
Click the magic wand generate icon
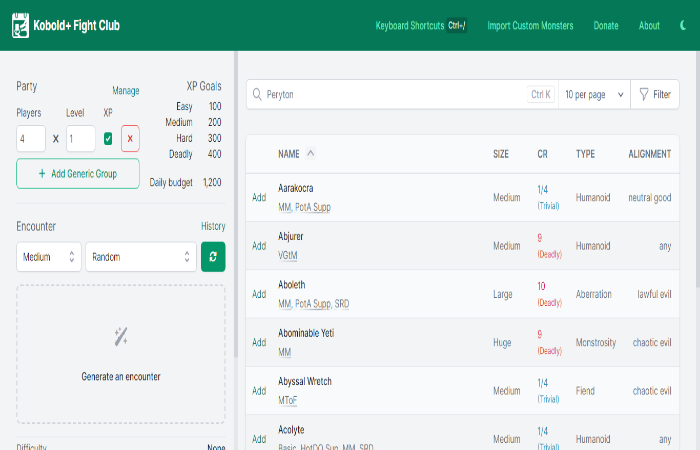click(121, 337)
